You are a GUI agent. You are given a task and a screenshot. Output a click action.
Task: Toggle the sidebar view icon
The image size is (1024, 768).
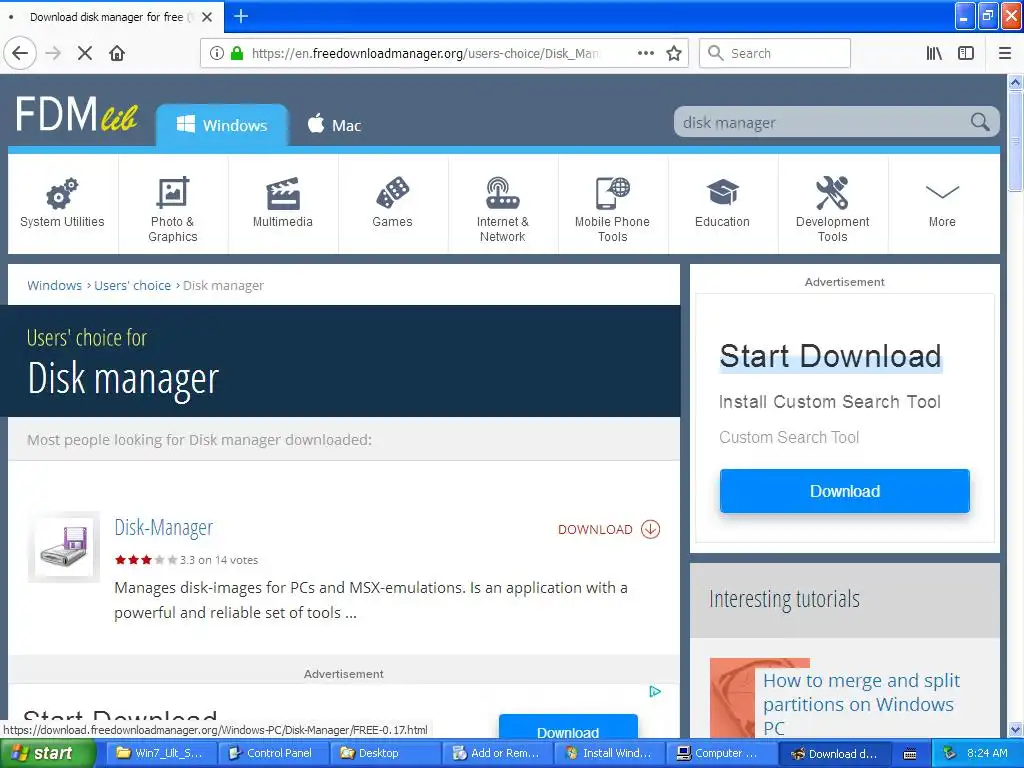pyautogui.click(x=966, y=53)
